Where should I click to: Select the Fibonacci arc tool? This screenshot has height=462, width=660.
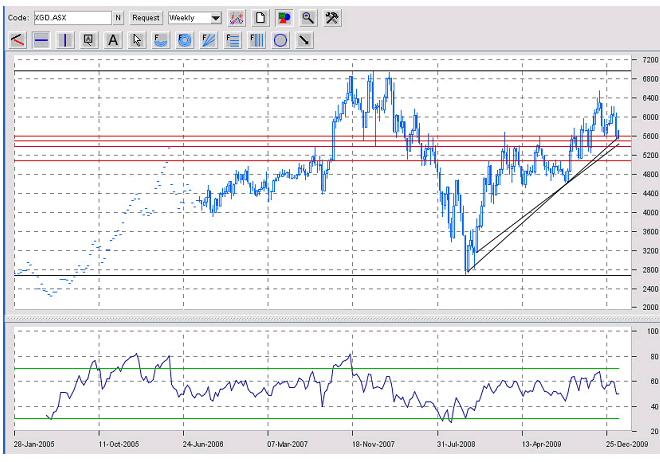tap(161, 40)
